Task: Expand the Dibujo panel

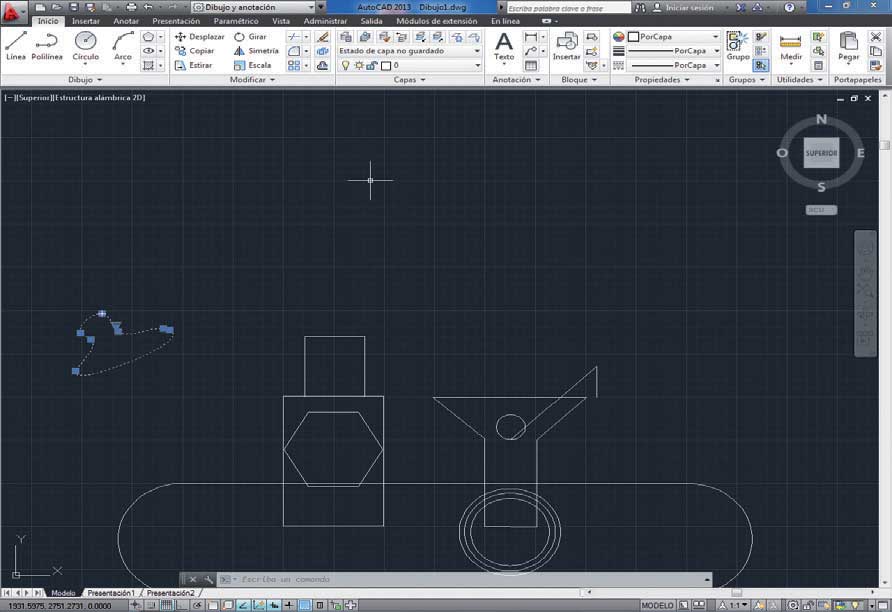Action: [85, 80]
